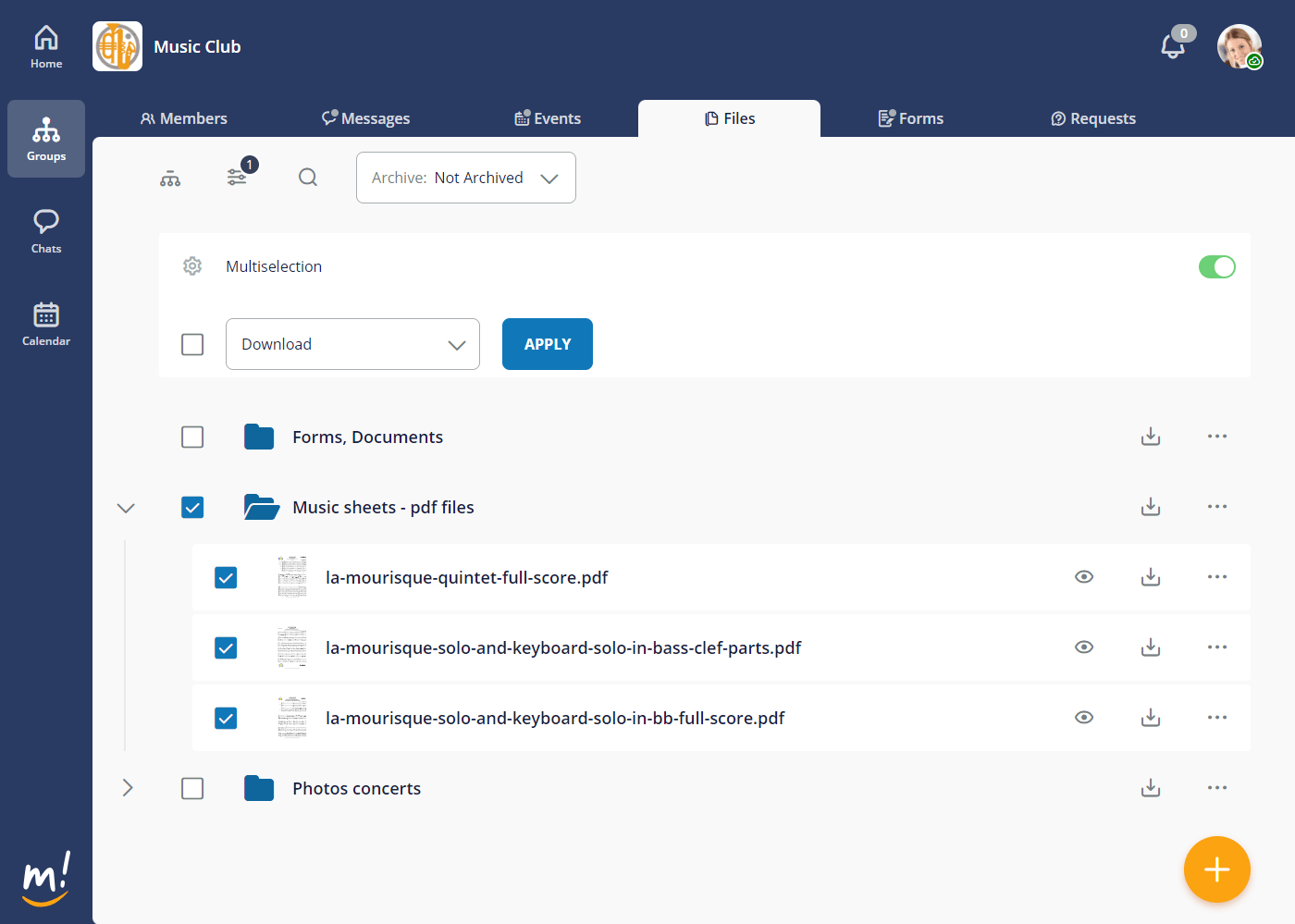Download the bass-clef-parts.pdf file
Image resolution: width=1295 pixels, height=924 pixels.
coord(1151,647)
